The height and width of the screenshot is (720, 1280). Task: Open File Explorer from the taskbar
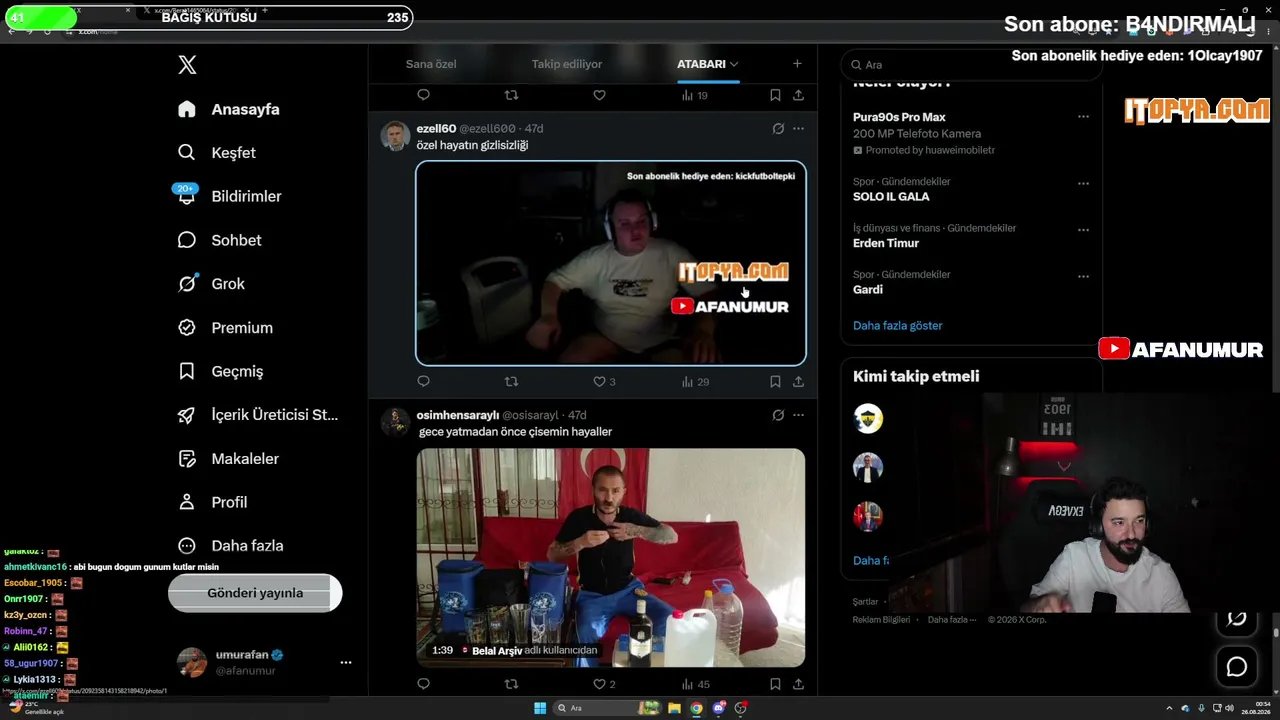(x=674, y=708)
